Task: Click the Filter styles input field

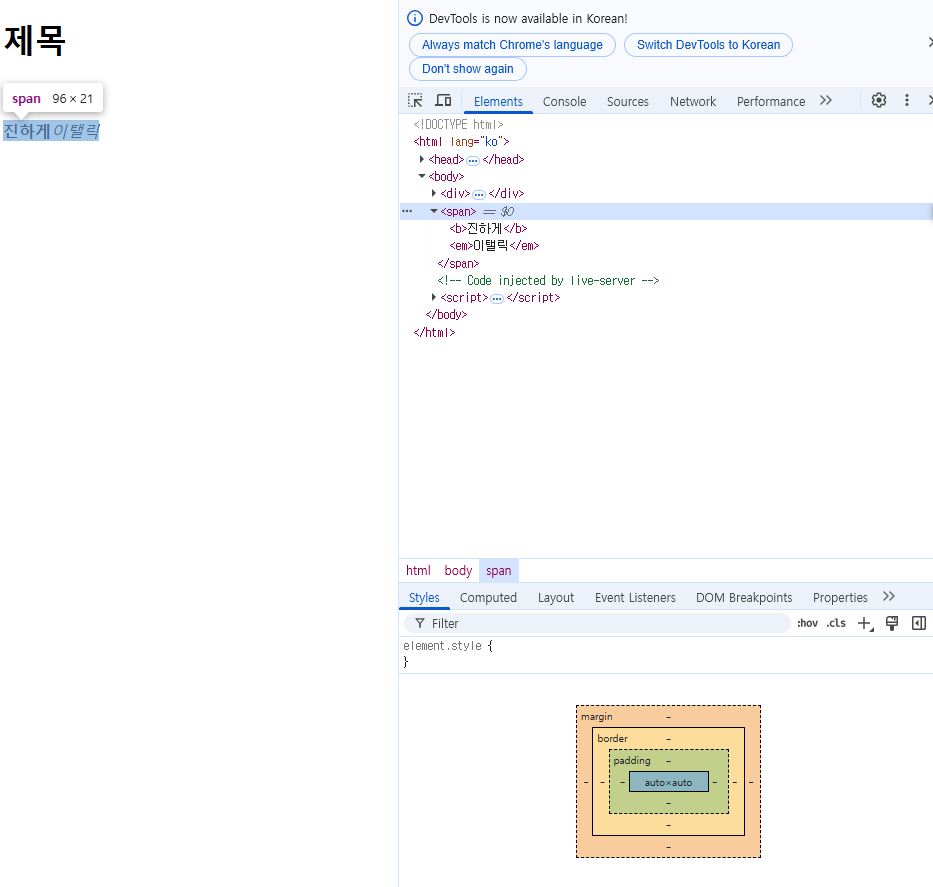Action: (x=597, y=623)
